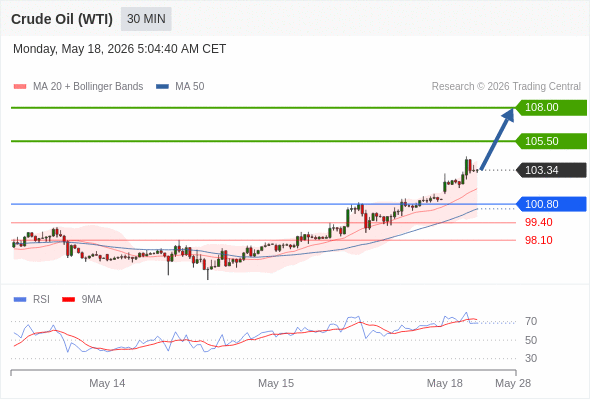Screen dimensions: 590x400
Task: Click the RSI axis value 30
Action: point(531,358)
